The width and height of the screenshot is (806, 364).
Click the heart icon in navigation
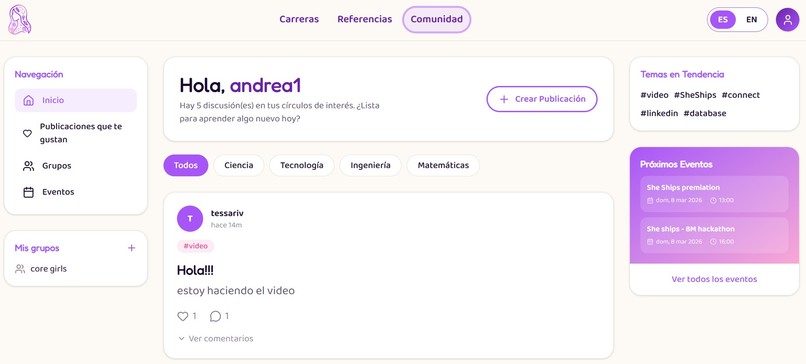tap(28, 133)
